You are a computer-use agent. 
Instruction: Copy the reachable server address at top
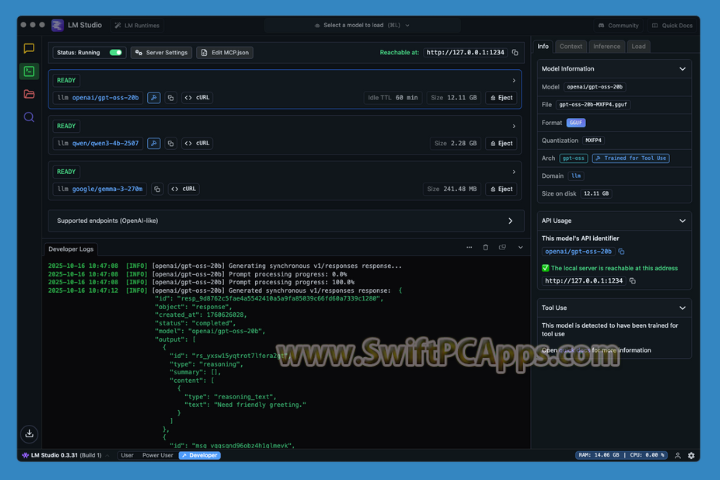pos(515,52)
